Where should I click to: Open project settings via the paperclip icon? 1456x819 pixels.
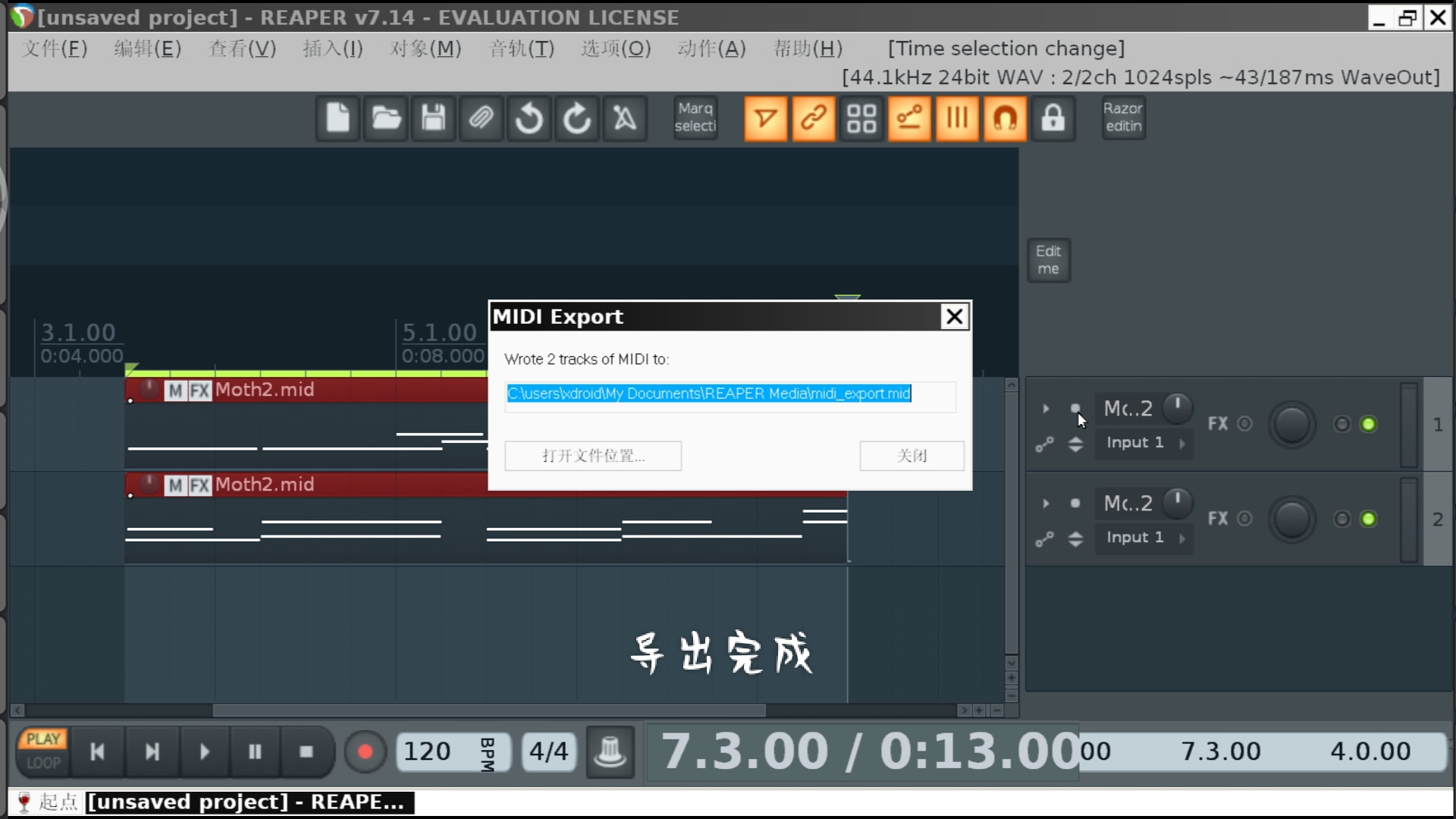482,118
